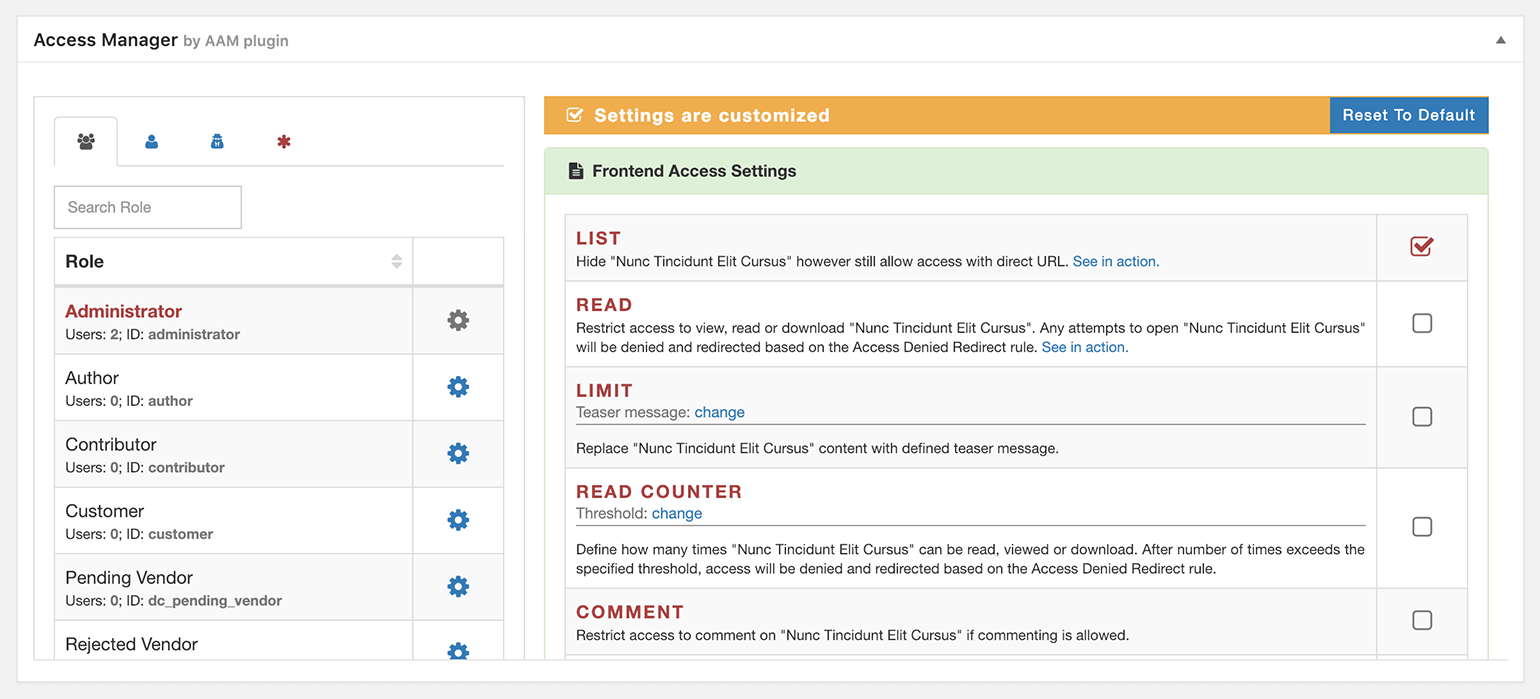Click the Contributor role gear icon
1540x699 pixels.
tap(458, 453)
